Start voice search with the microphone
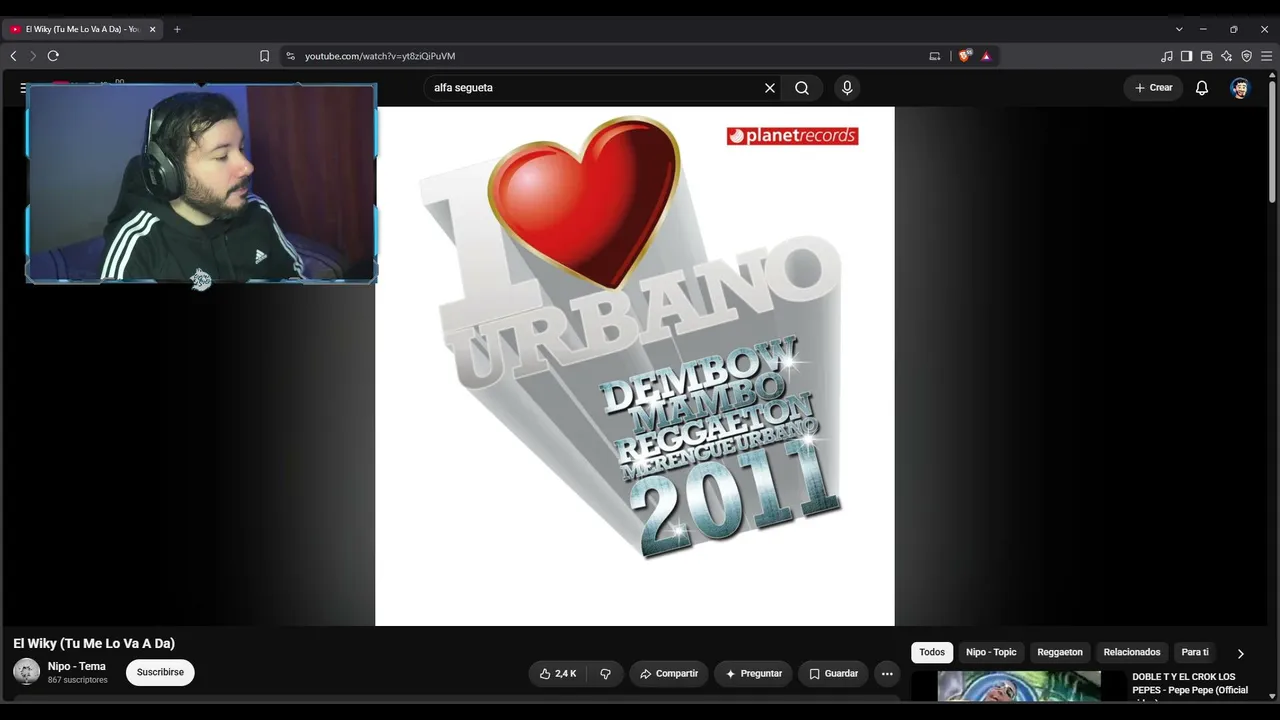1280x720 pixels. [847, 88]
